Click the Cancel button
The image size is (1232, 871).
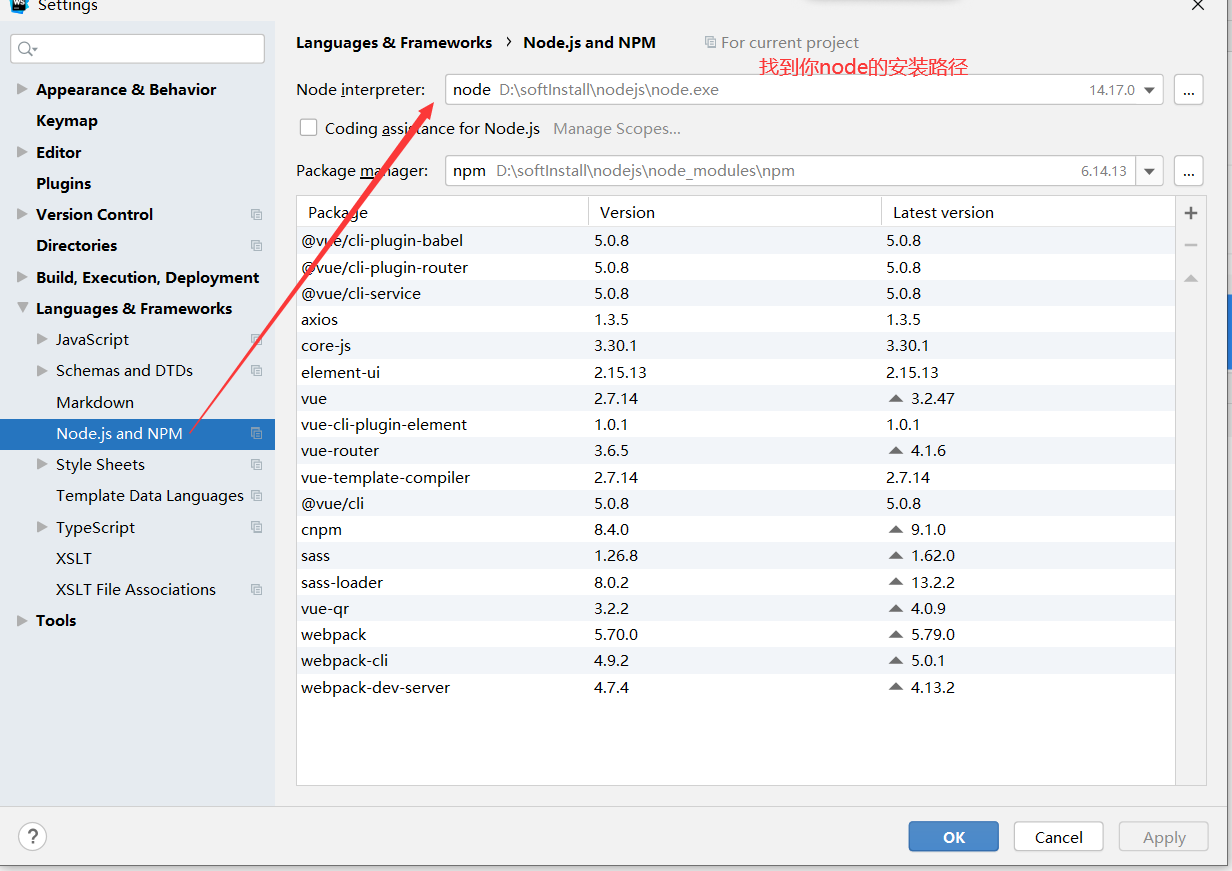(1058, 837)
